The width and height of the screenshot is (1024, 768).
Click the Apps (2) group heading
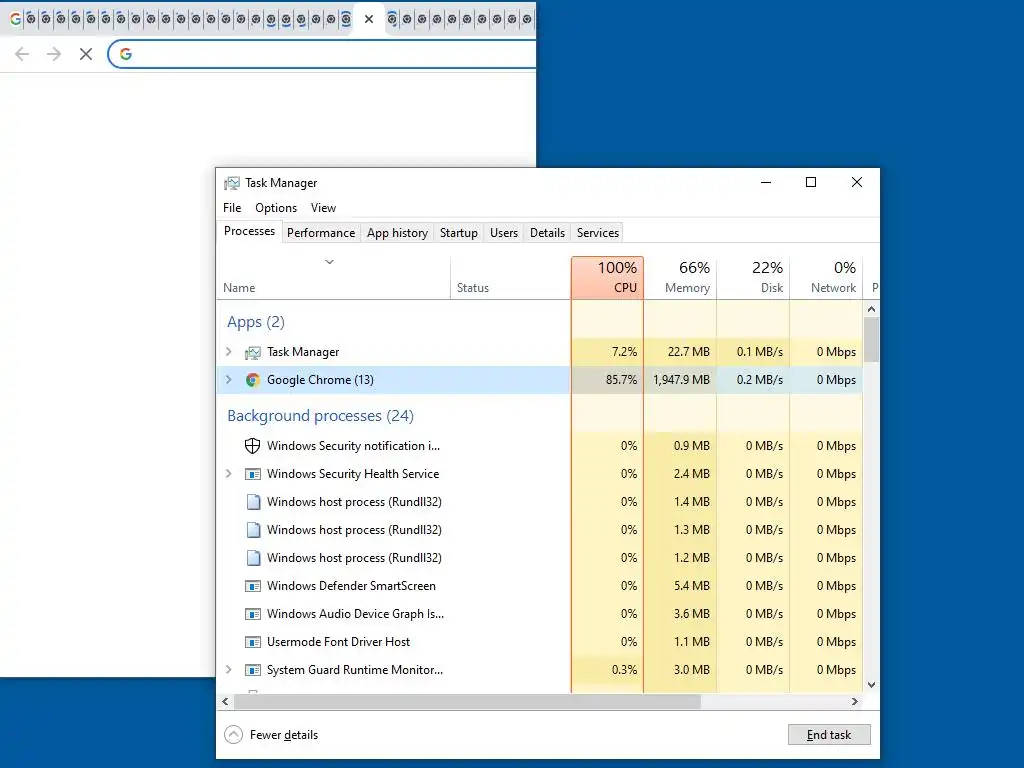coord(256,322)
